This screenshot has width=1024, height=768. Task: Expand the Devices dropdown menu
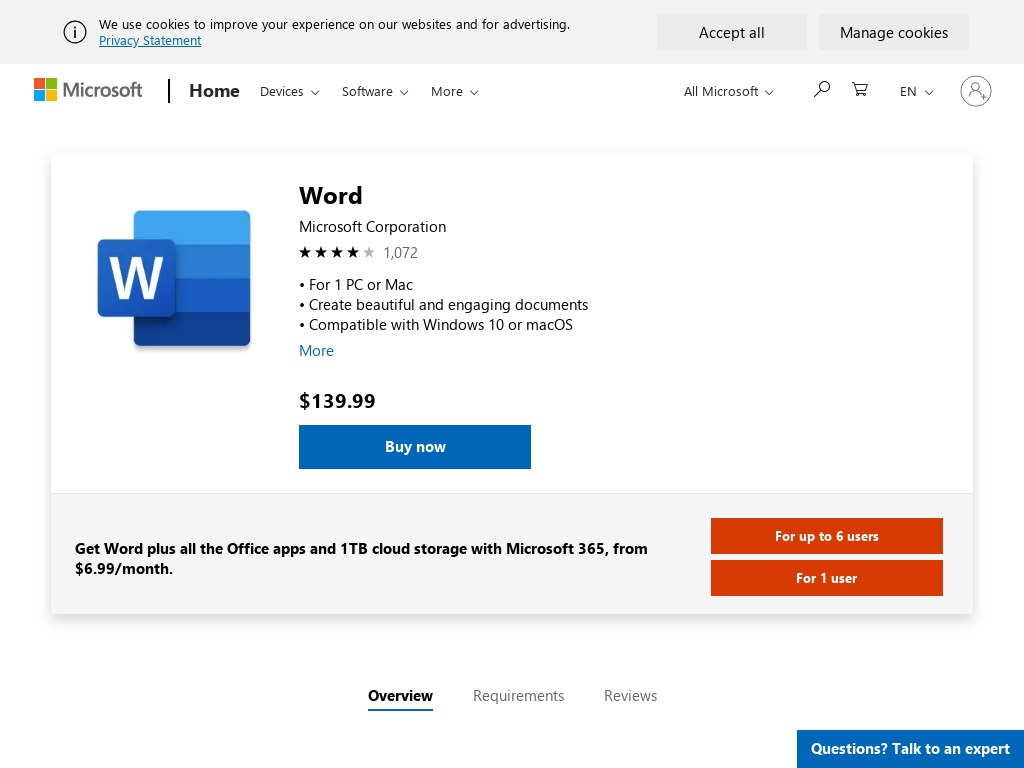click(289, 91)
